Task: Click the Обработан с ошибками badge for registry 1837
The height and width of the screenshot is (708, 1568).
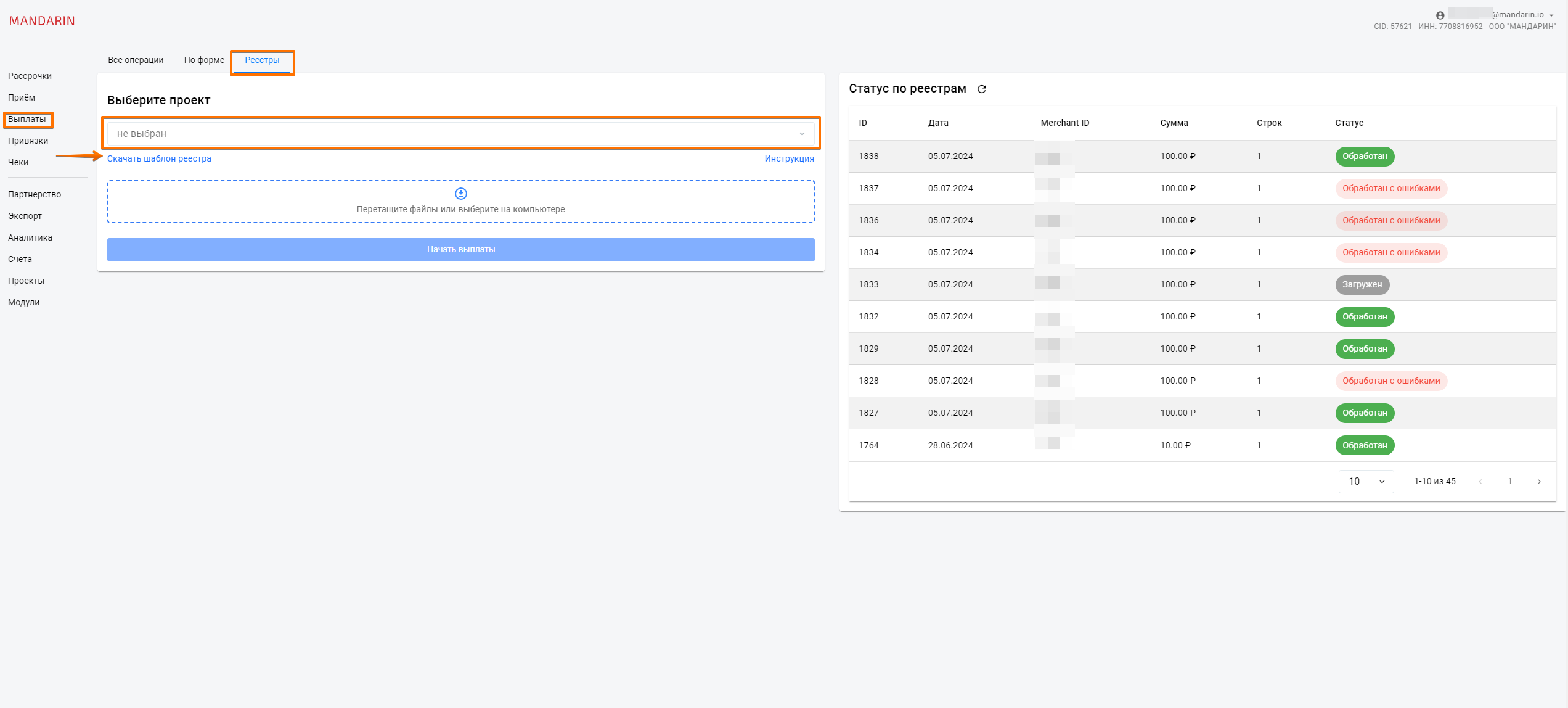Action: [x=1390, y=189]
